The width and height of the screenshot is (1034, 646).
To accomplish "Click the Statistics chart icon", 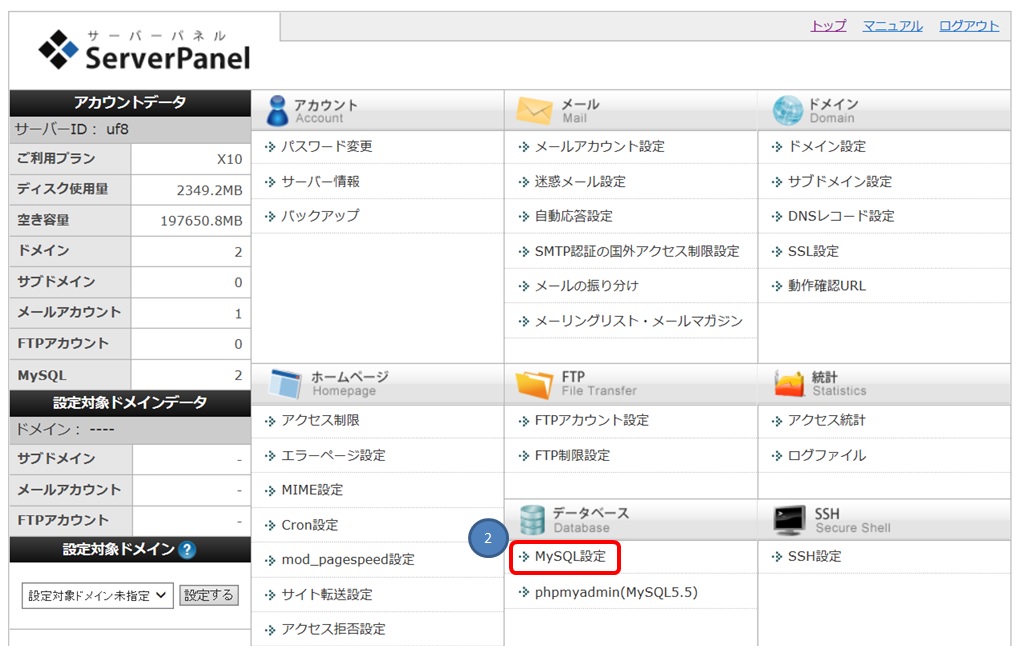I will click(789, 382).
